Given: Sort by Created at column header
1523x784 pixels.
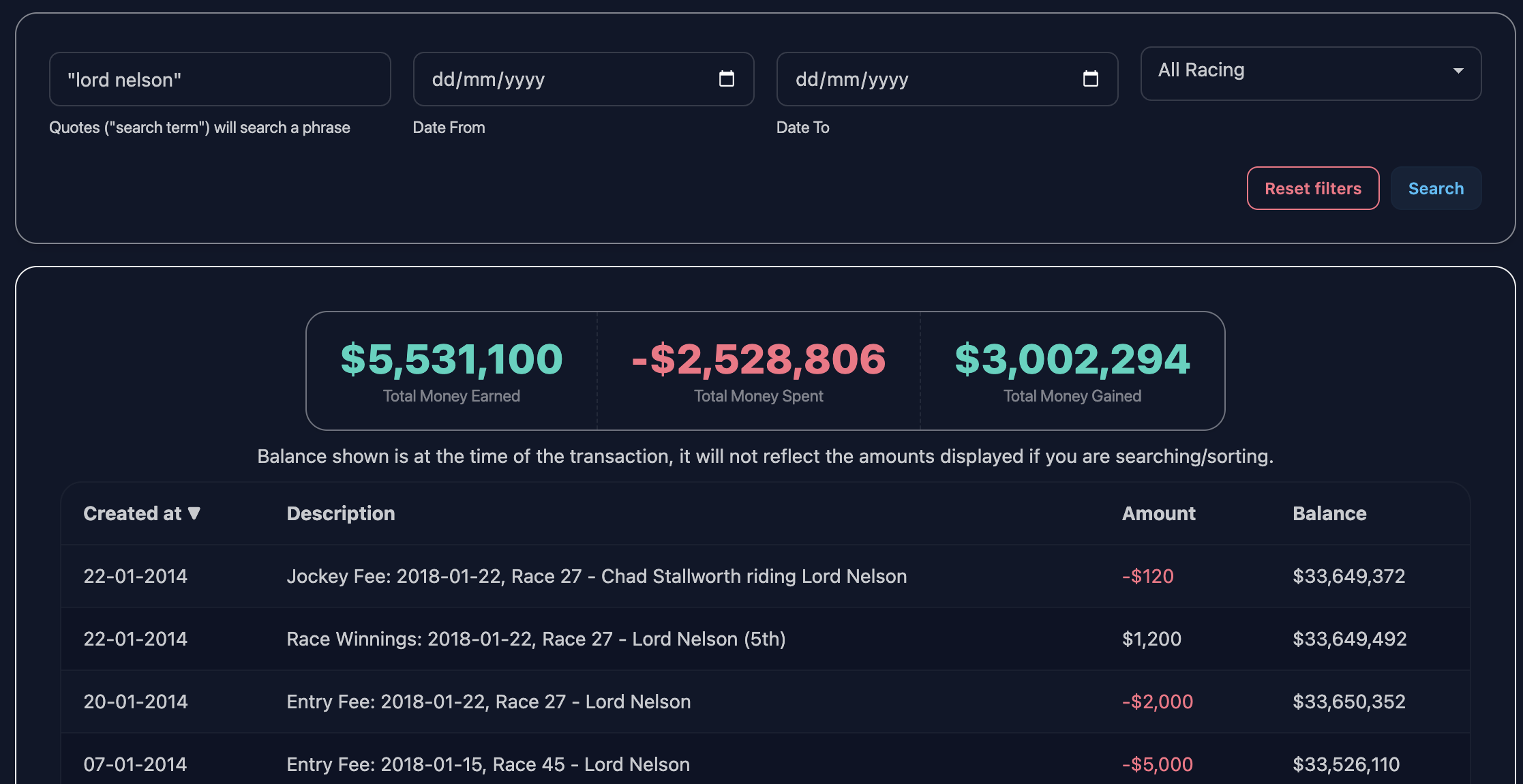Looking at the screenshot, I should 132,513.
